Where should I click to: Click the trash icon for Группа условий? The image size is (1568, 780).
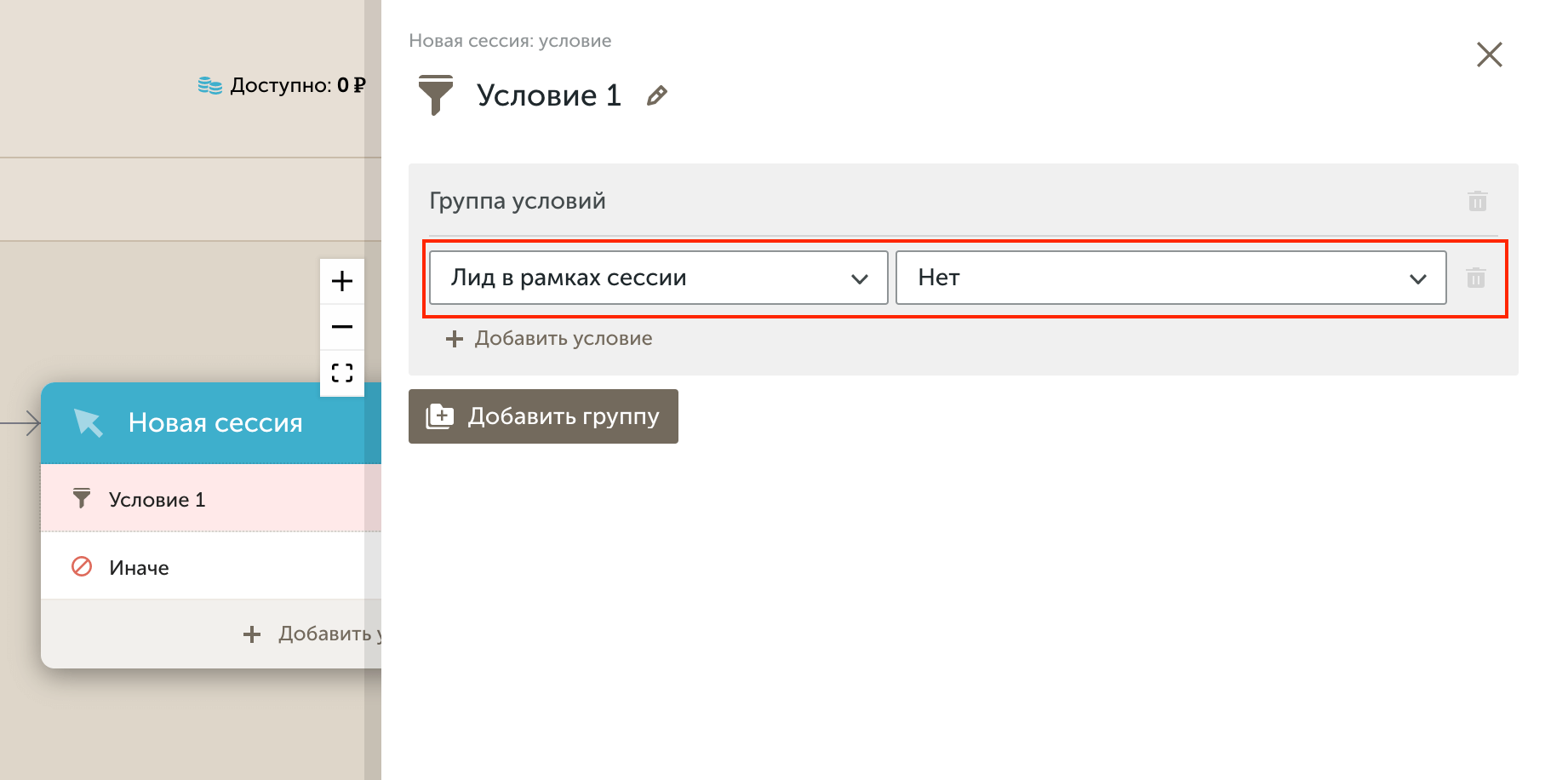coord(1478,201)
